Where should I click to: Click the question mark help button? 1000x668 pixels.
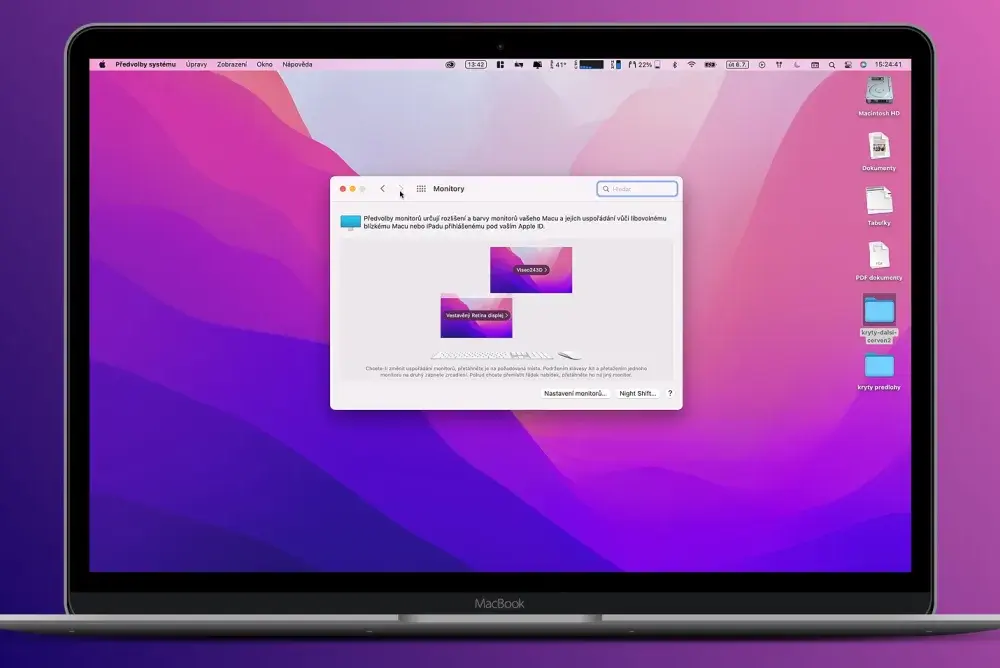[670, 394]
